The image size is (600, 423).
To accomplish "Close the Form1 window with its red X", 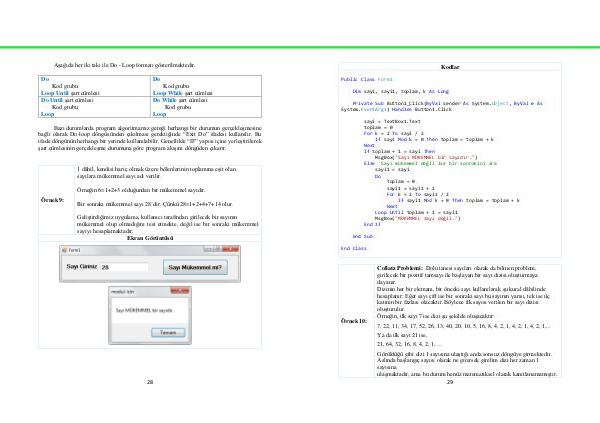I will click(x=231, y=249).
